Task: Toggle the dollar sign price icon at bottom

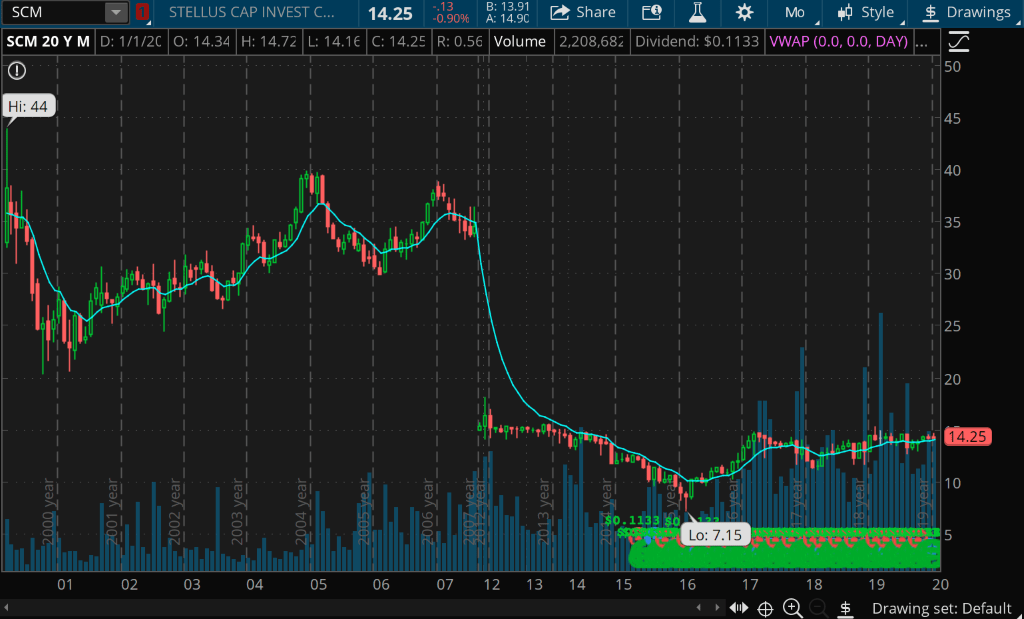Action: (x=845, y=608)
